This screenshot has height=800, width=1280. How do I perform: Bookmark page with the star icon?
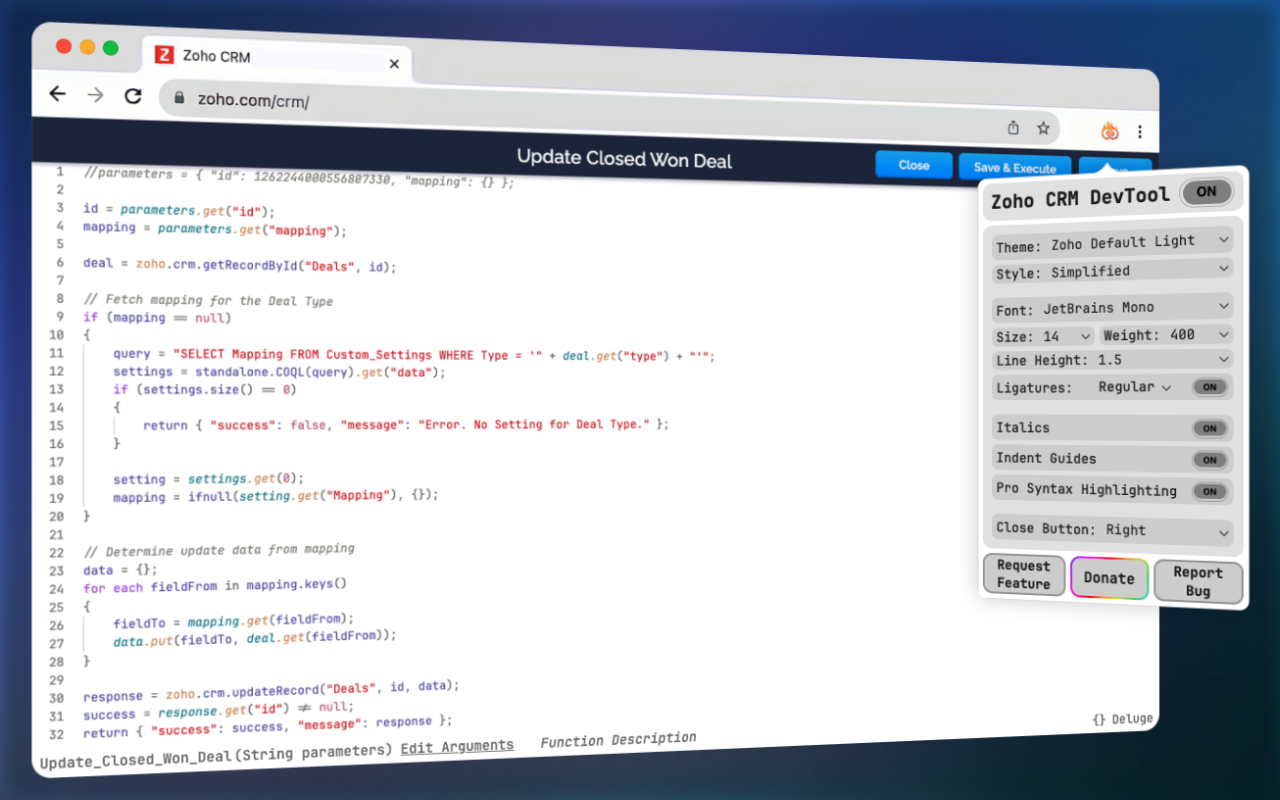click(1043, 128)
